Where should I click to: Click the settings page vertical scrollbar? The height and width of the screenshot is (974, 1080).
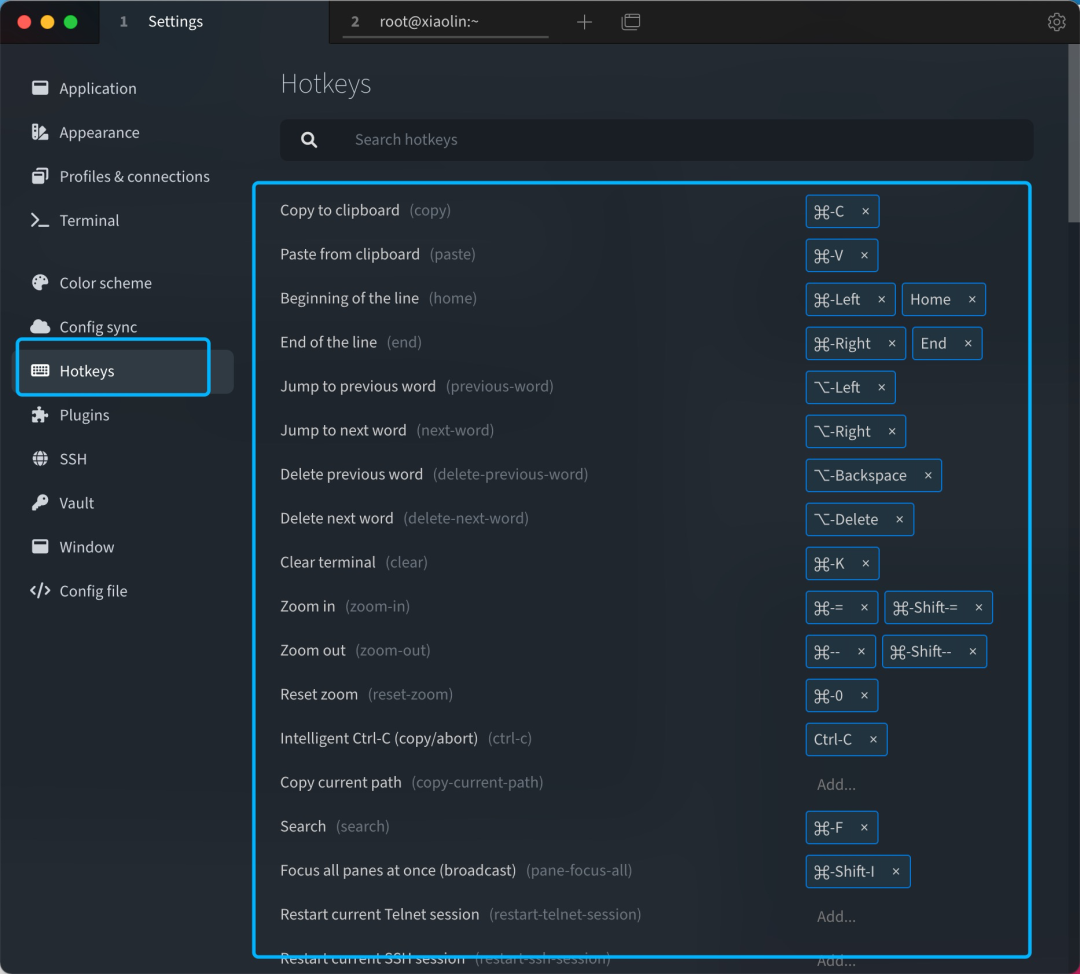point(1074,134)
